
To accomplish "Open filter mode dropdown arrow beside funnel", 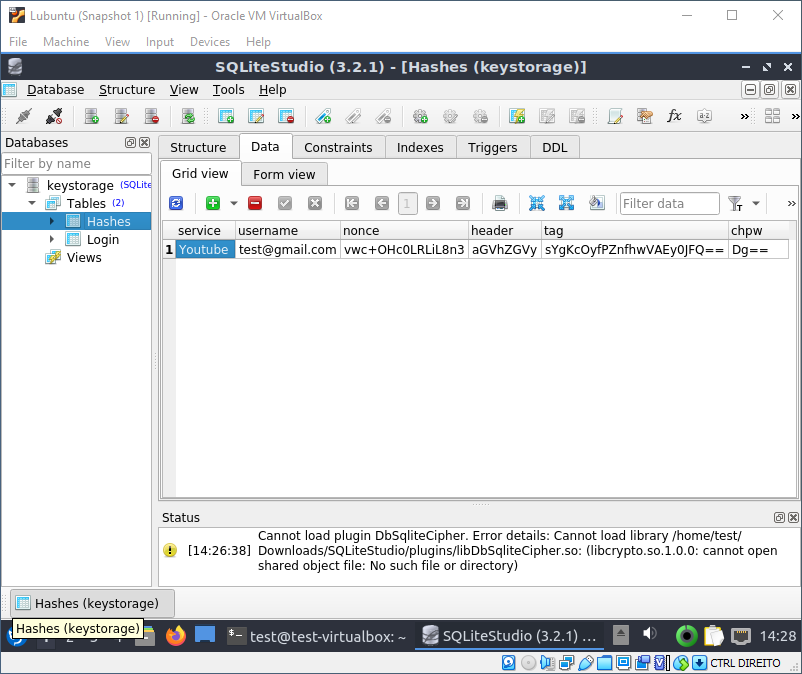I will tap(756, 204).
